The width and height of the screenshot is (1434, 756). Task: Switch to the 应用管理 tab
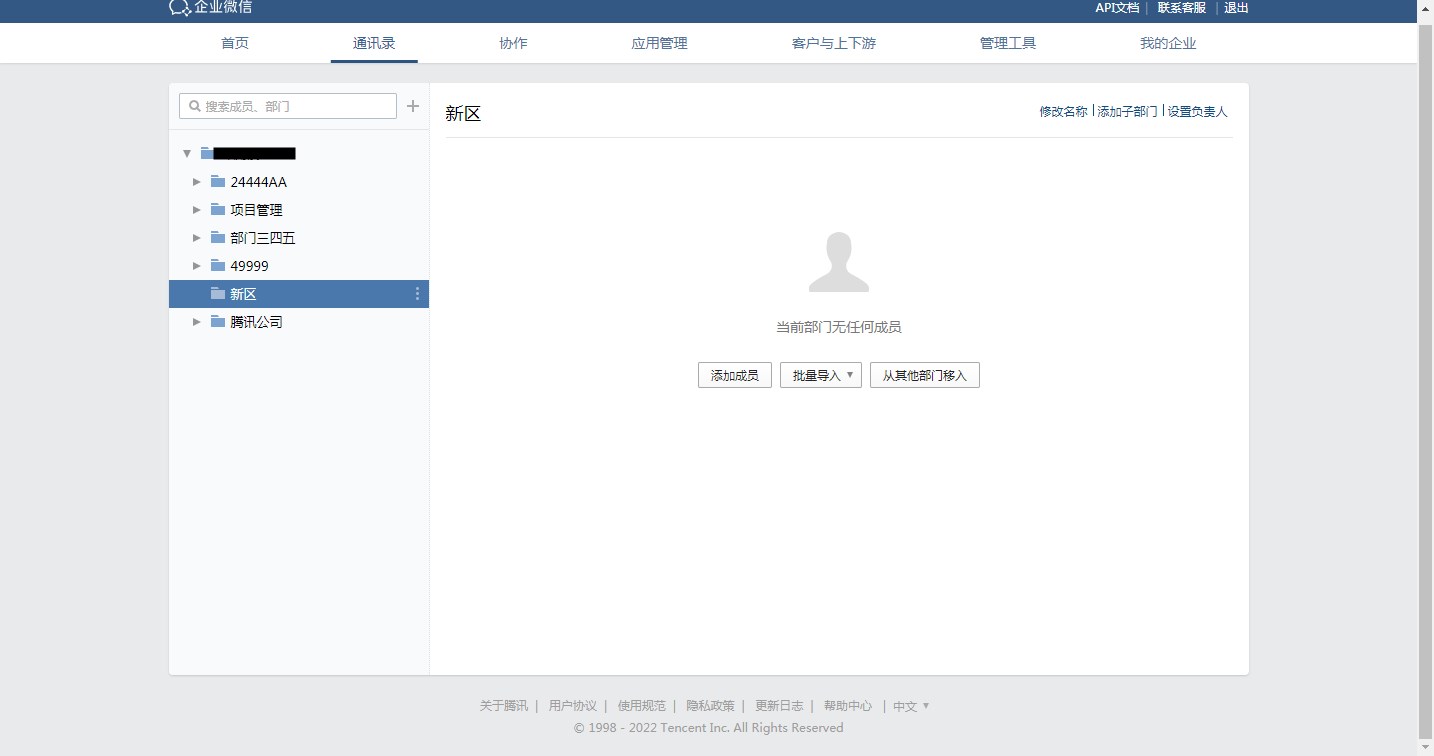point(659,44)
